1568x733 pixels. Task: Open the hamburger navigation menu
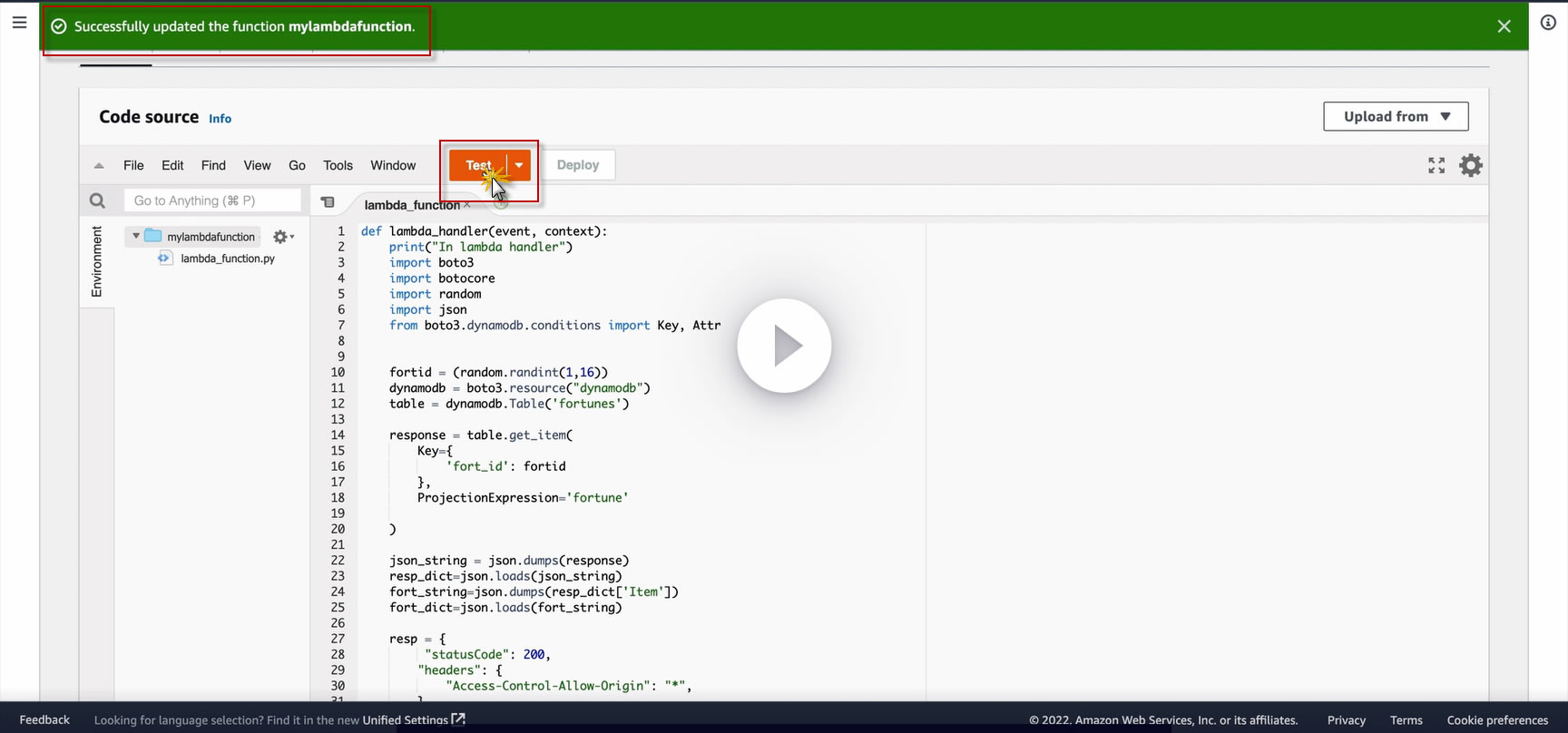coord(19,23)
